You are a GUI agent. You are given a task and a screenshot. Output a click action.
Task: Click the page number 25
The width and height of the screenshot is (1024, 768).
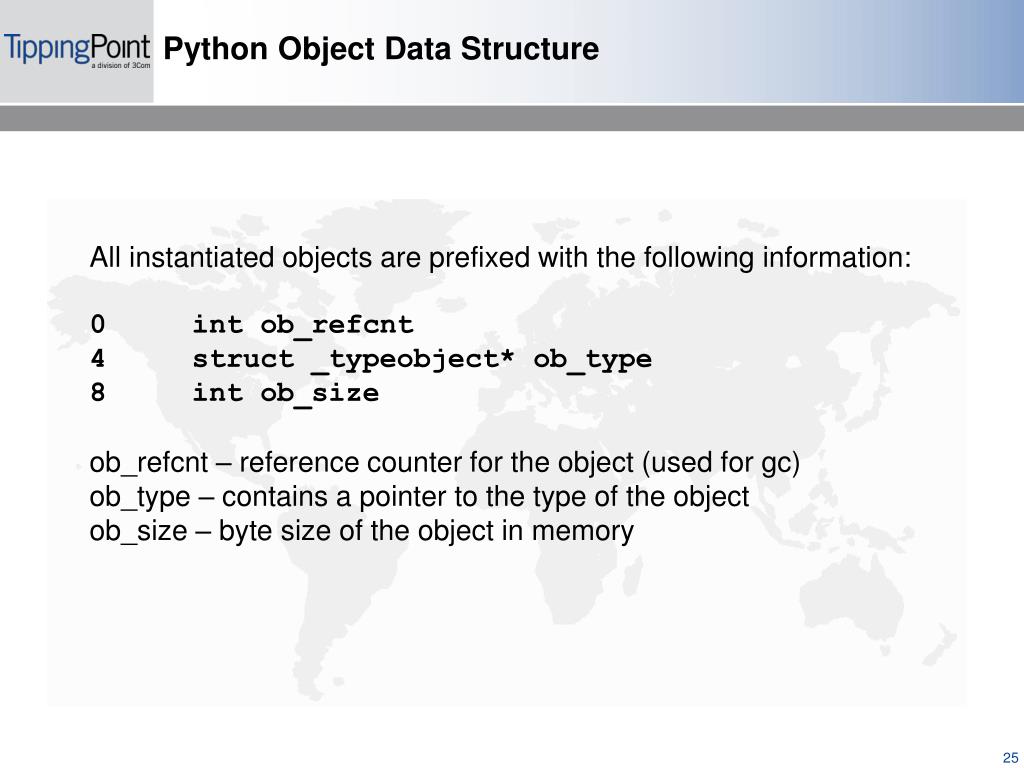coord(1010,758)
